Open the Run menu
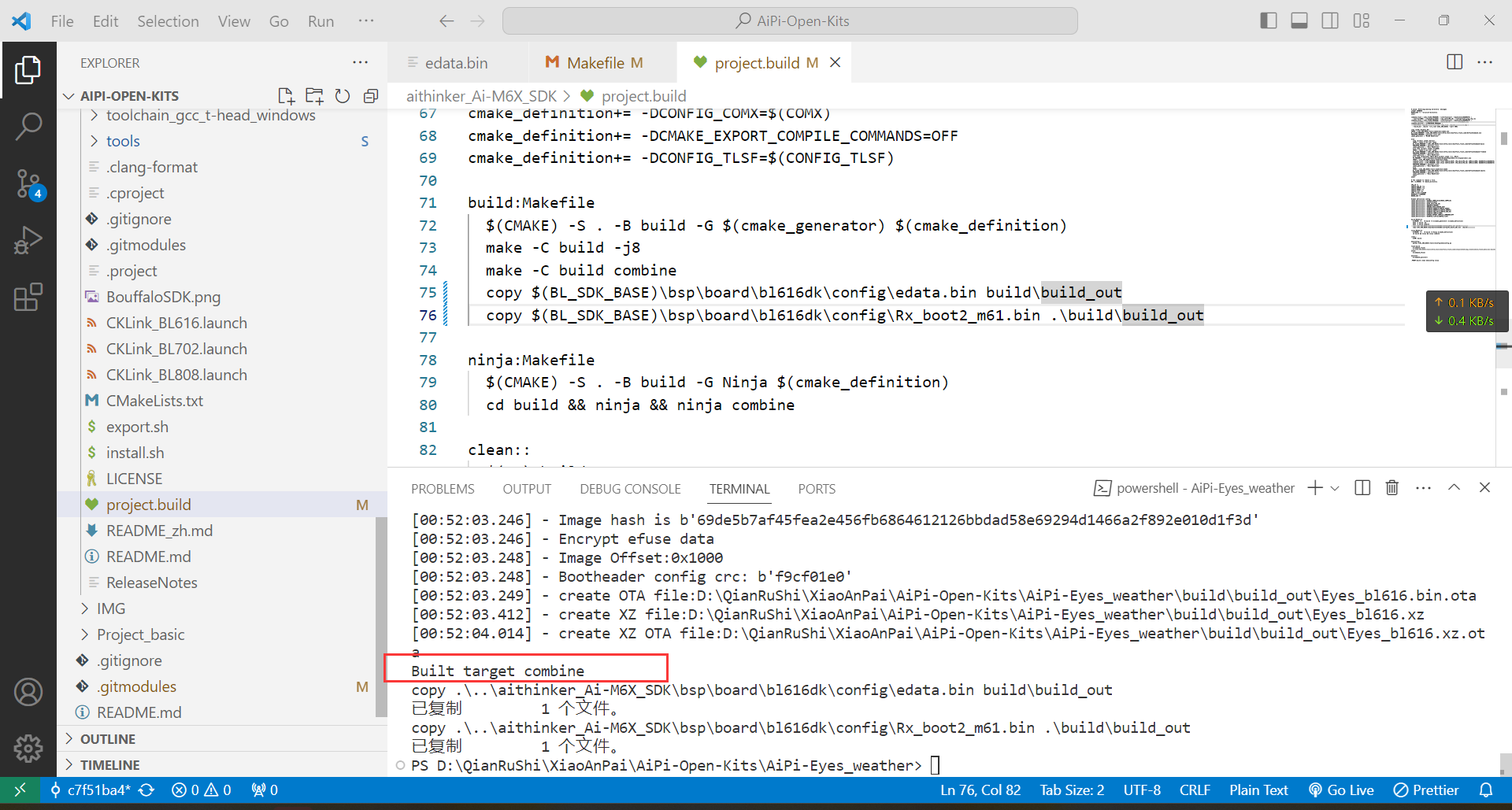Screen dimensions: 1512x810 [x=321, y=21]
